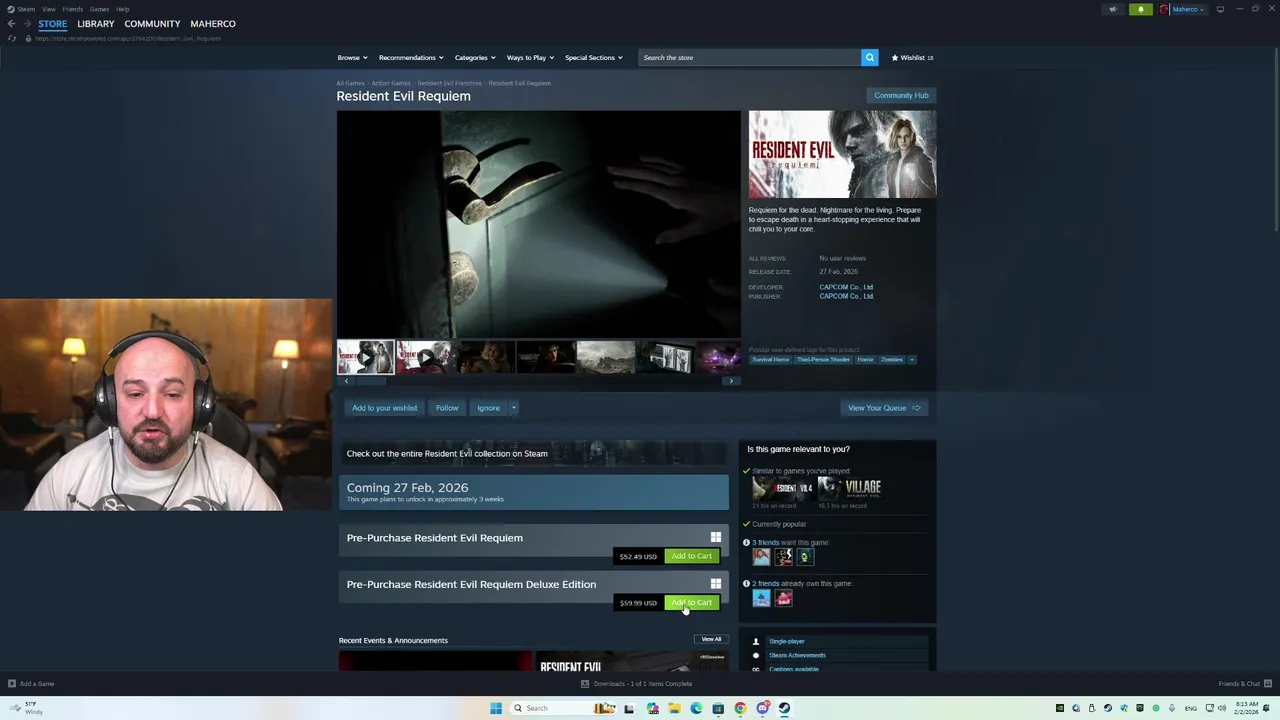1280x720 pixels.
Task: Open Wishlist star link
Action: [912, 57]
